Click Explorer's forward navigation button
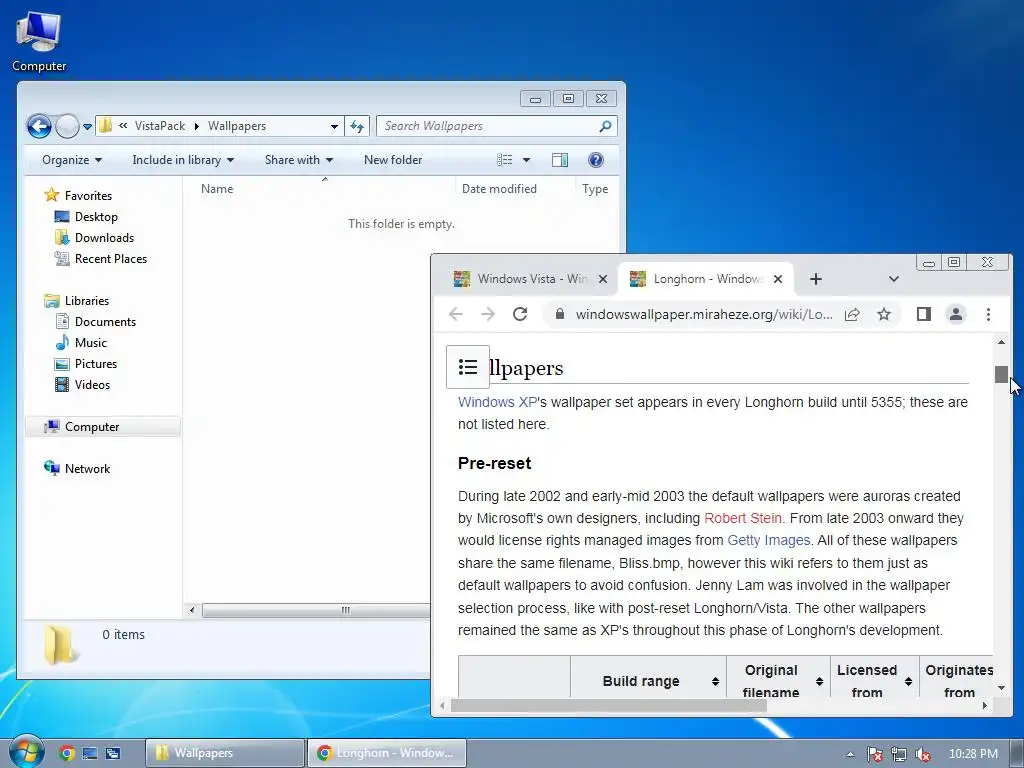Screen dimensions: 1024x768 [67, 126]
